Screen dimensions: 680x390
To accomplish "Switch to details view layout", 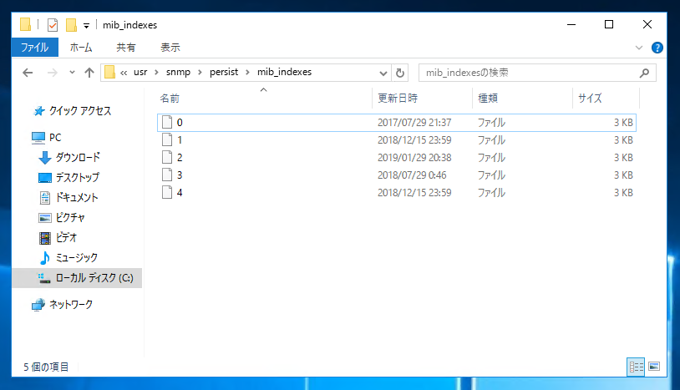I will [636, 367].
